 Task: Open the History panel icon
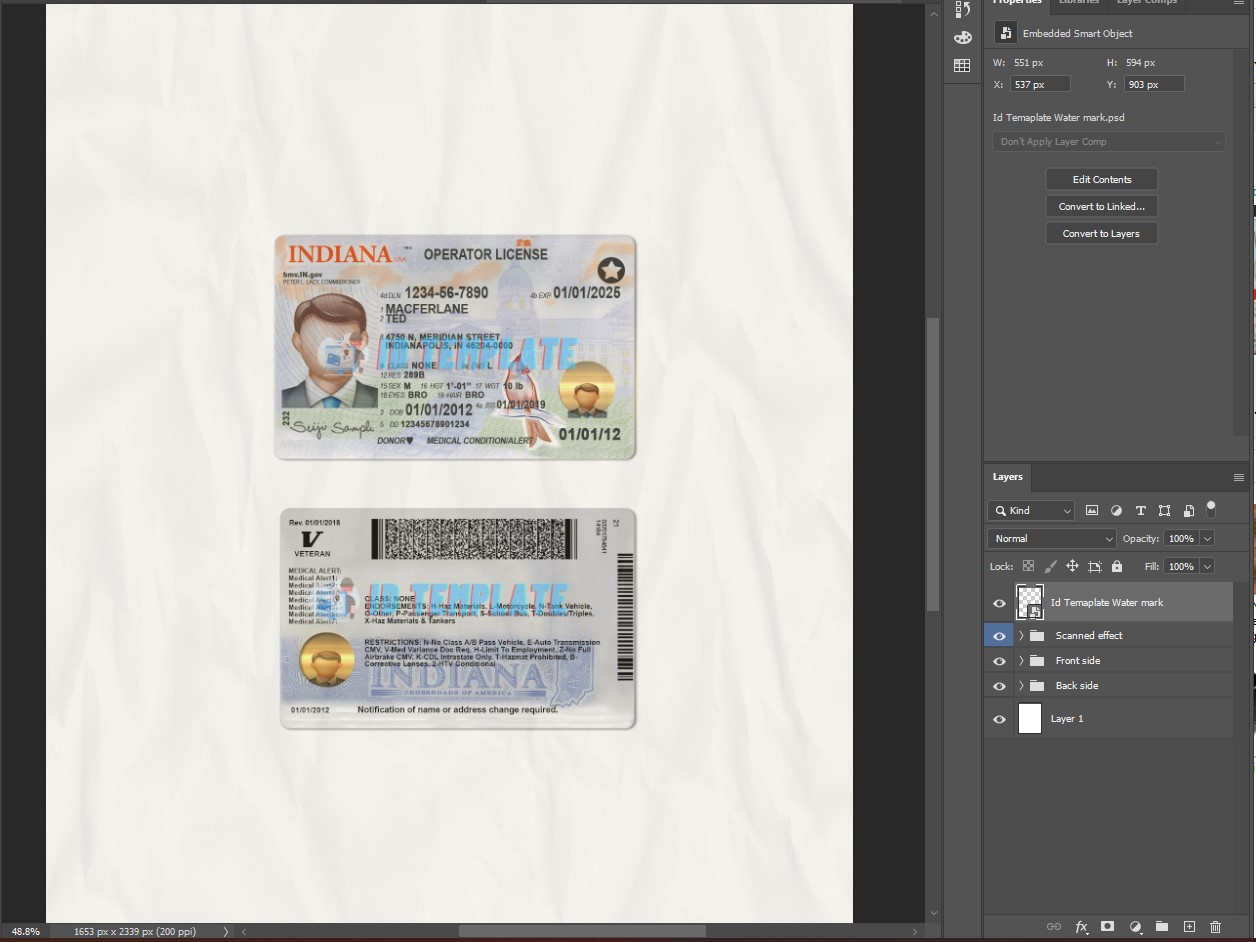coord(962,10)
